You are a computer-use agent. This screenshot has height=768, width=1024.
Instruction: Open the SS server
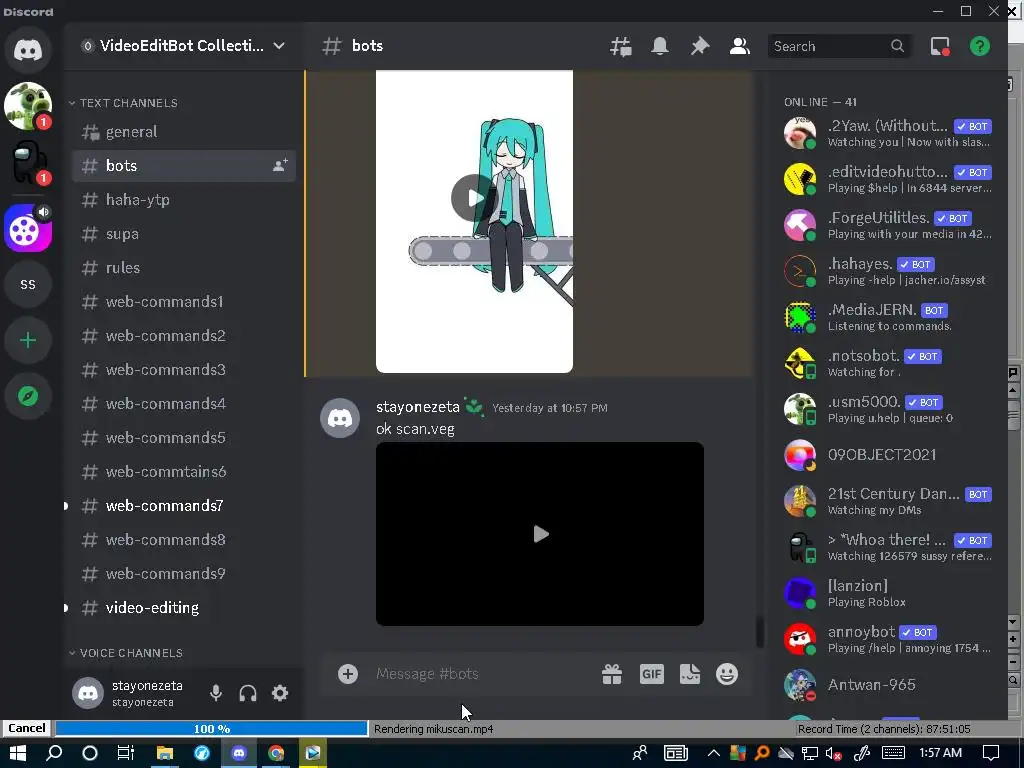(x=28, y=285)
